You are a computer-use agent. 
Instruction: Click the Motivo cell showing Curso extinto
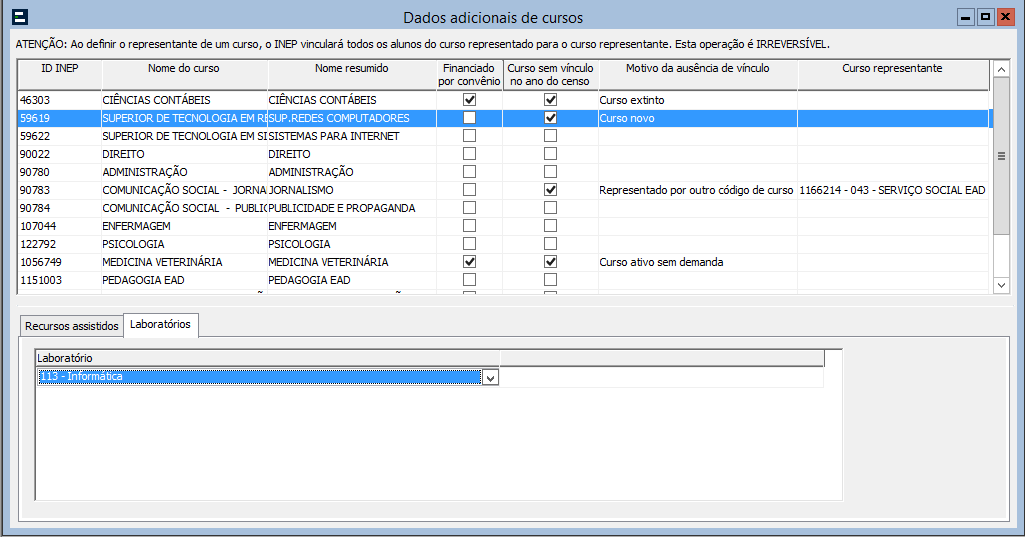(697, 100)
